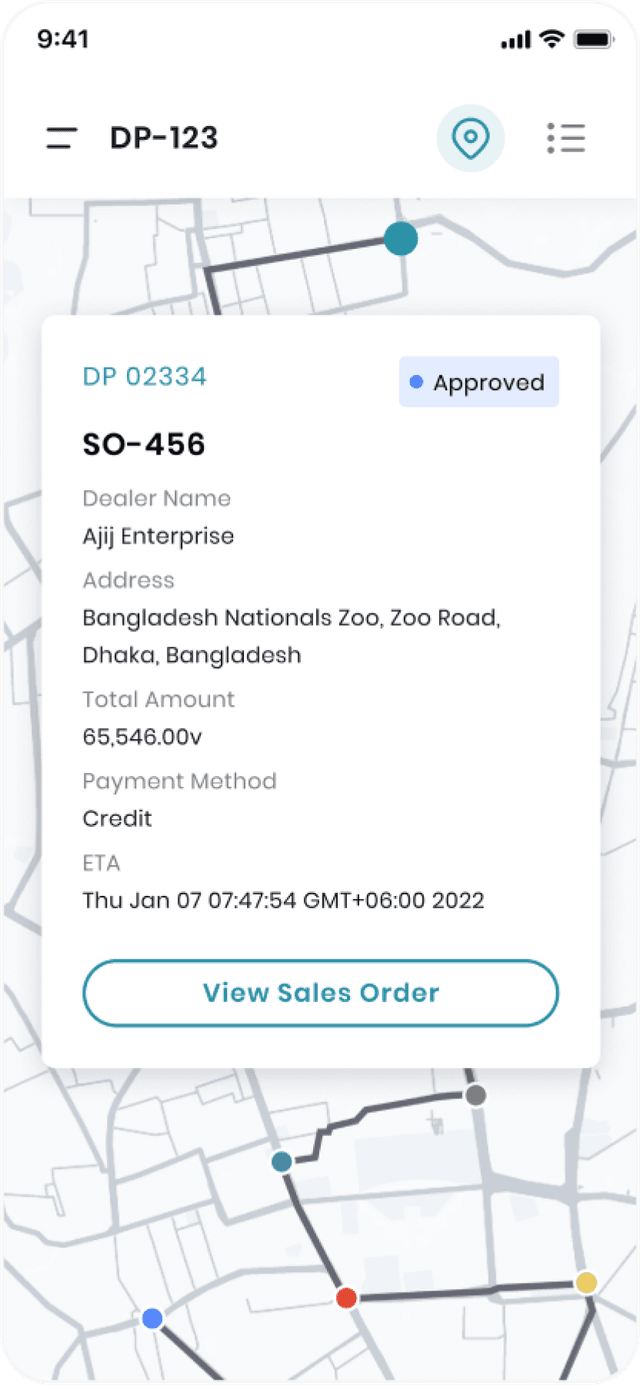
Task: Tap the 65,546.00v total amount
Action: coord(142,738)
